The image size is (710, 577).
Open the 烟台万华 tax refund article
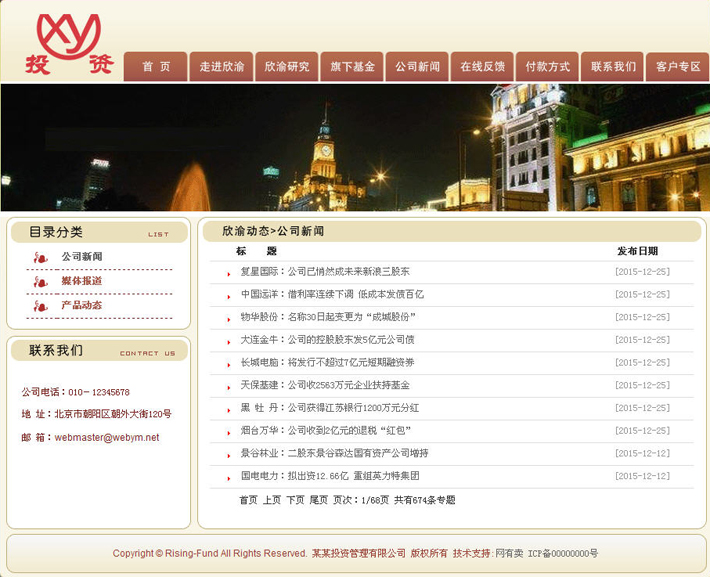click(x=326, y=431)
